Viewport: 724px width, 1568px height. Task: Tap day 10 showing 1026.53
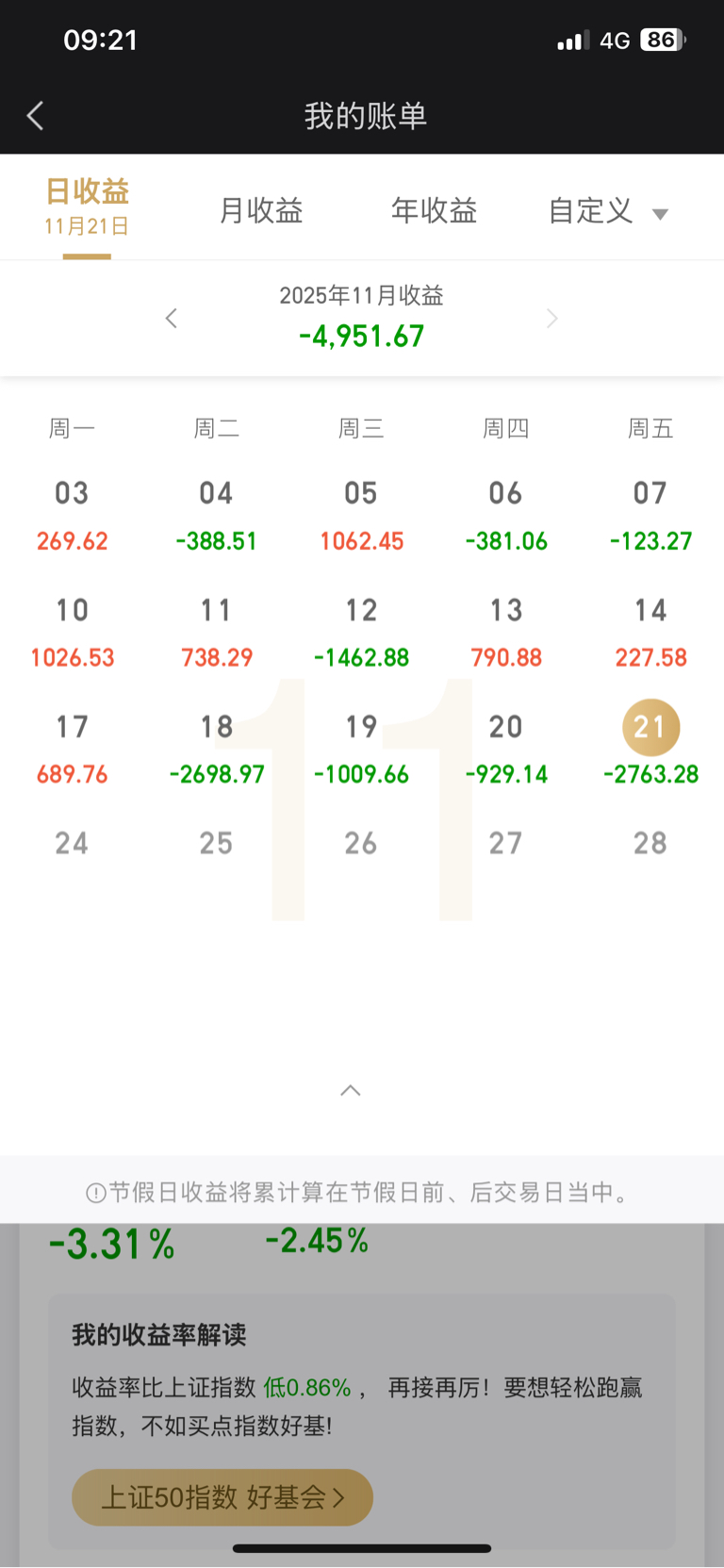click(73, 633)
